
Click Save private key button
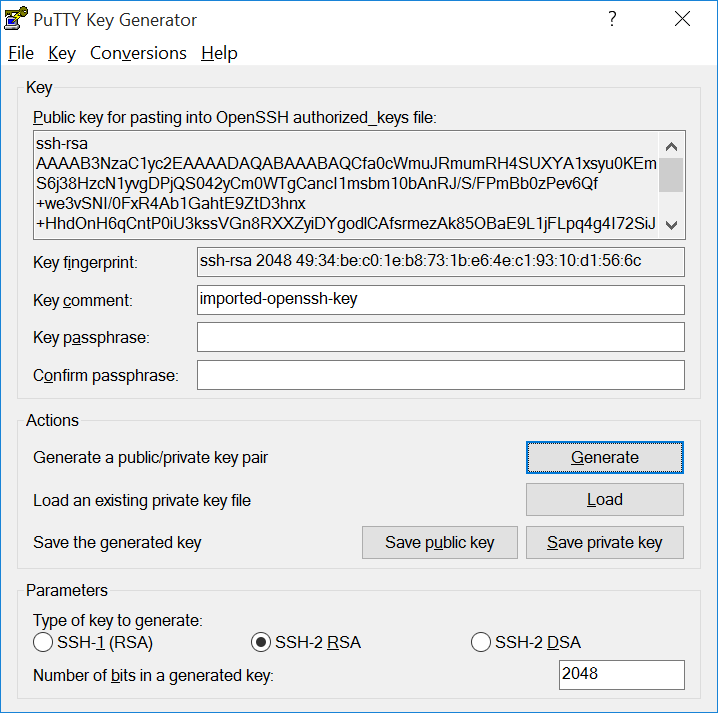point(604,543)
